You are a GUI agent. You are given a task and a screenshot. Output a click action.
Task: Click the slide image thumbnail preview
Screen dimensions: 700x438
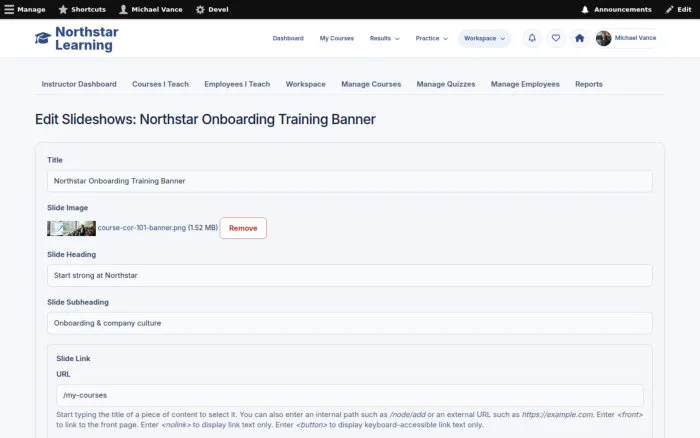click(x=71, y=228)
